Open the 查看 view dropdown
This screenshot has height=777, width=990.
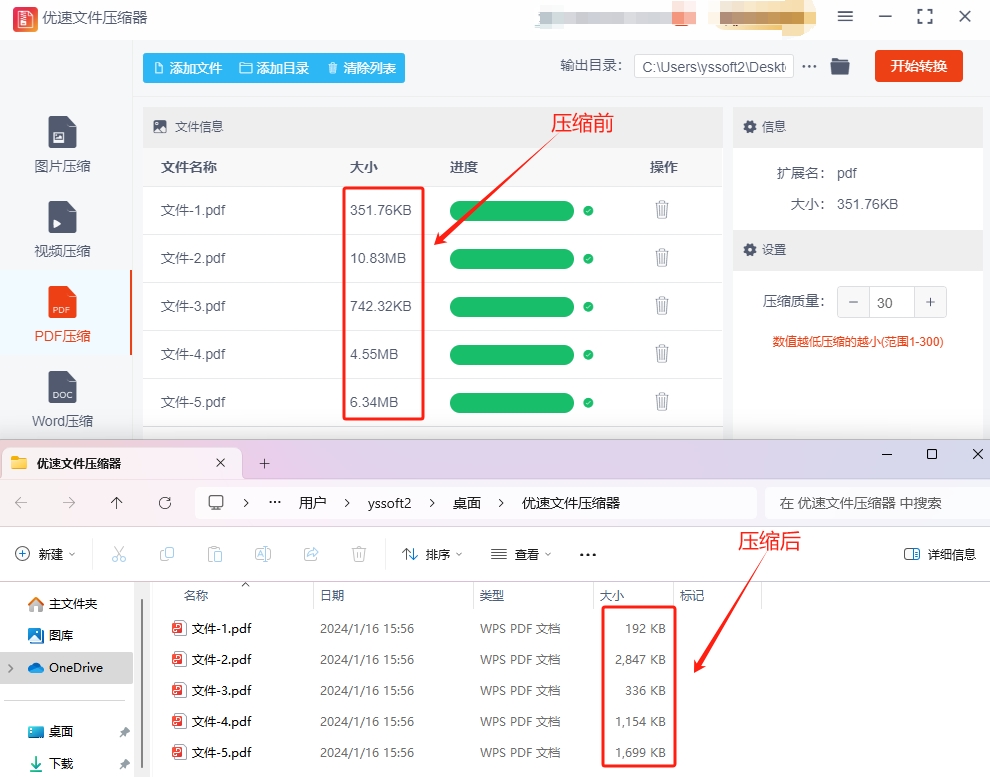522,554
